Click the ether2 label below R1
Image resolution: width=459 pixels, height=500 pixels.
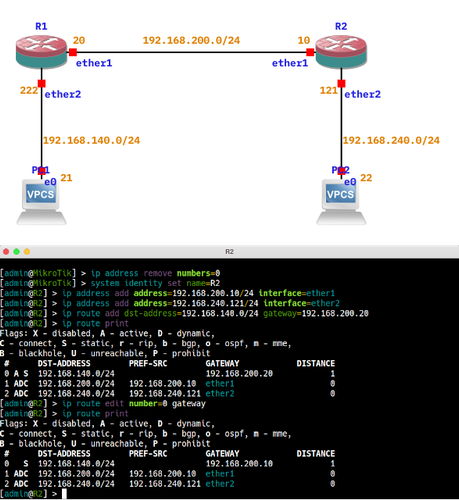click(63, 94)
